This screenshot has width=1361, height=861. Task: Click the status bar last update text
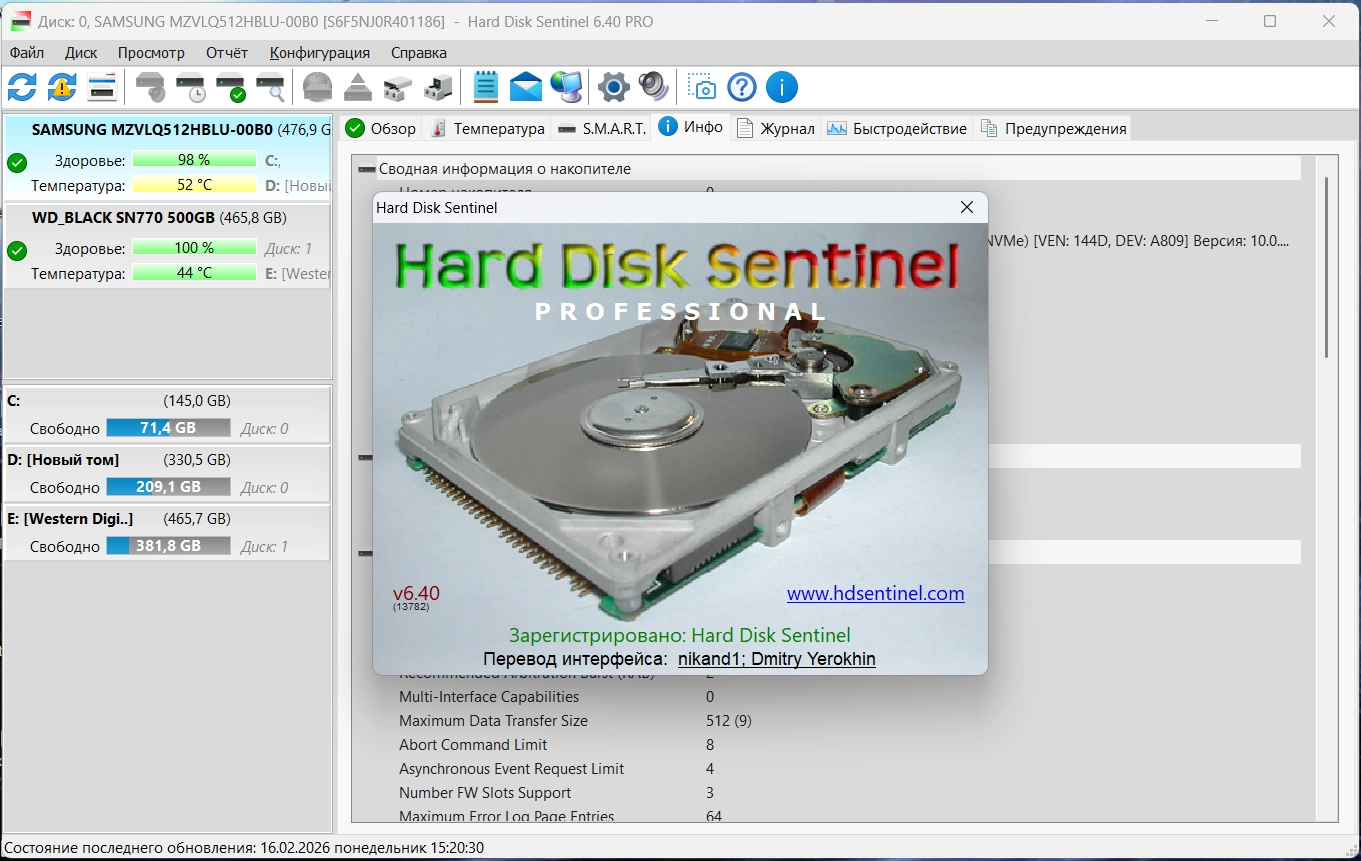click(x=244, y=848)
